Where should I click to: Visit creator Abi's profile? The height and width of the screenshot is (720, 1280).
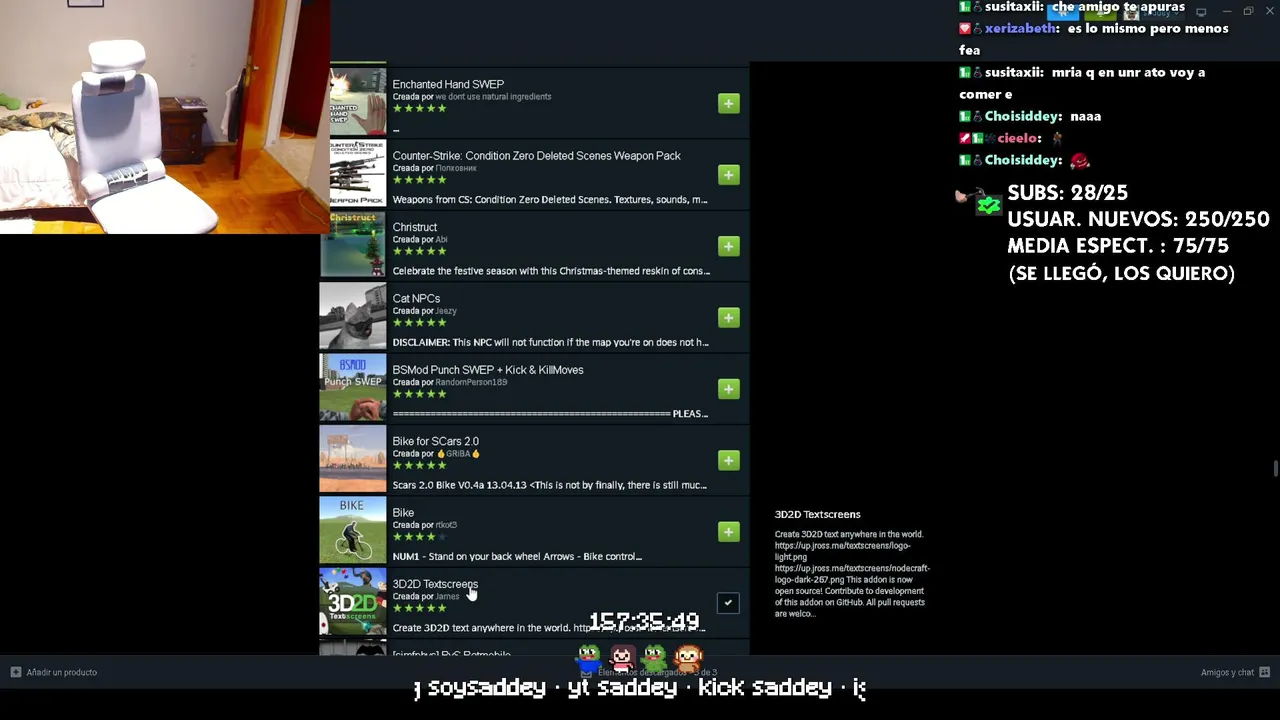(441, 240)
